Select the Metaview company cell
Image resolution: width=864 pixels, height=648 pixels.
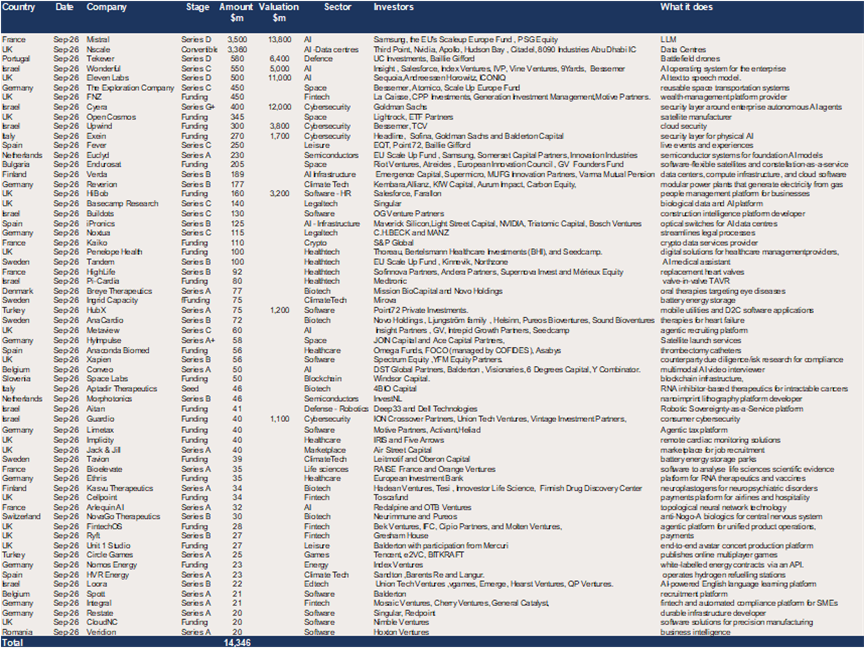coord(103,331)
